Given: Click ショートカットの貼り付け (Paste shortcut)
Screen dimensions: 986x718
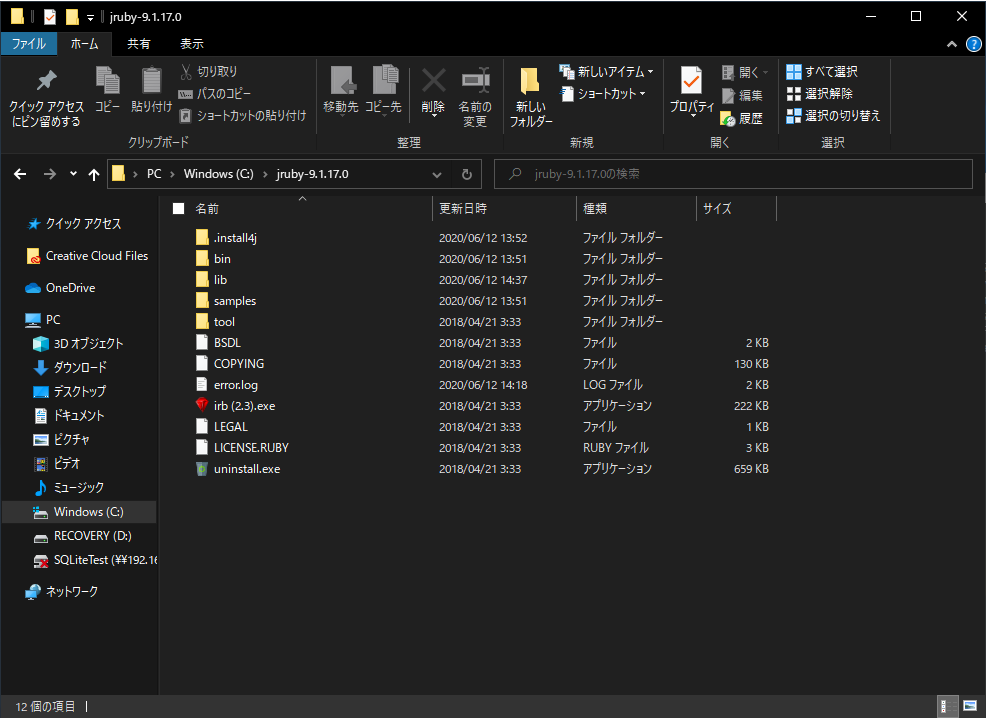Looking at the screenshot, I should coord(243,116).
